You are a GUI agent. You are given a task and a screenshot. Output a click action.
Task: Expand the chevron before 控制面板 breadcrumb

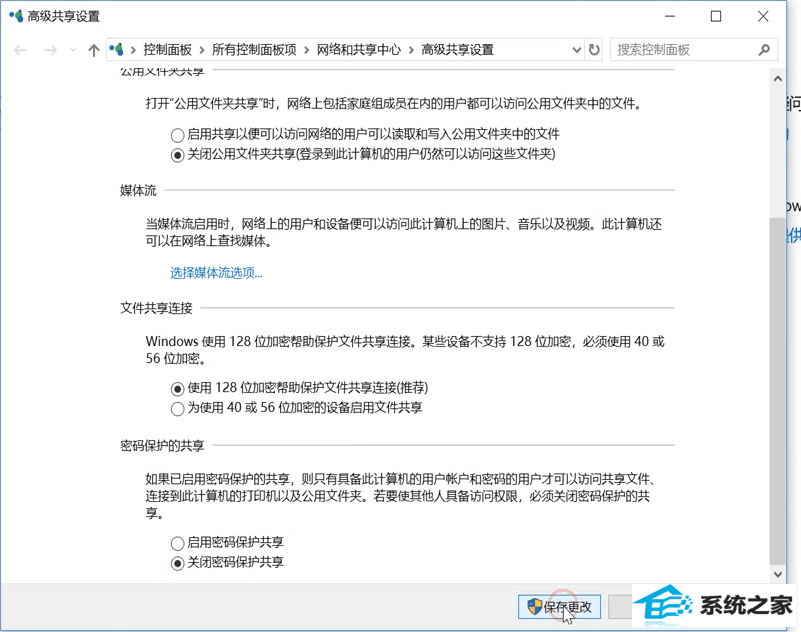(133, 50)
